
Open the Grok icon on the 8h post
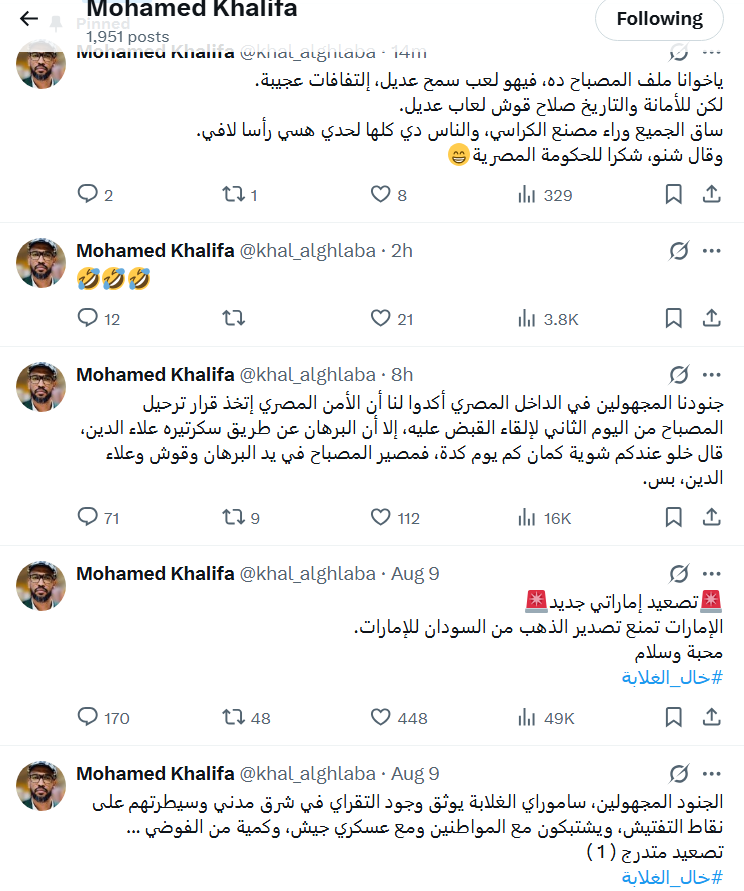coord(679,375)
